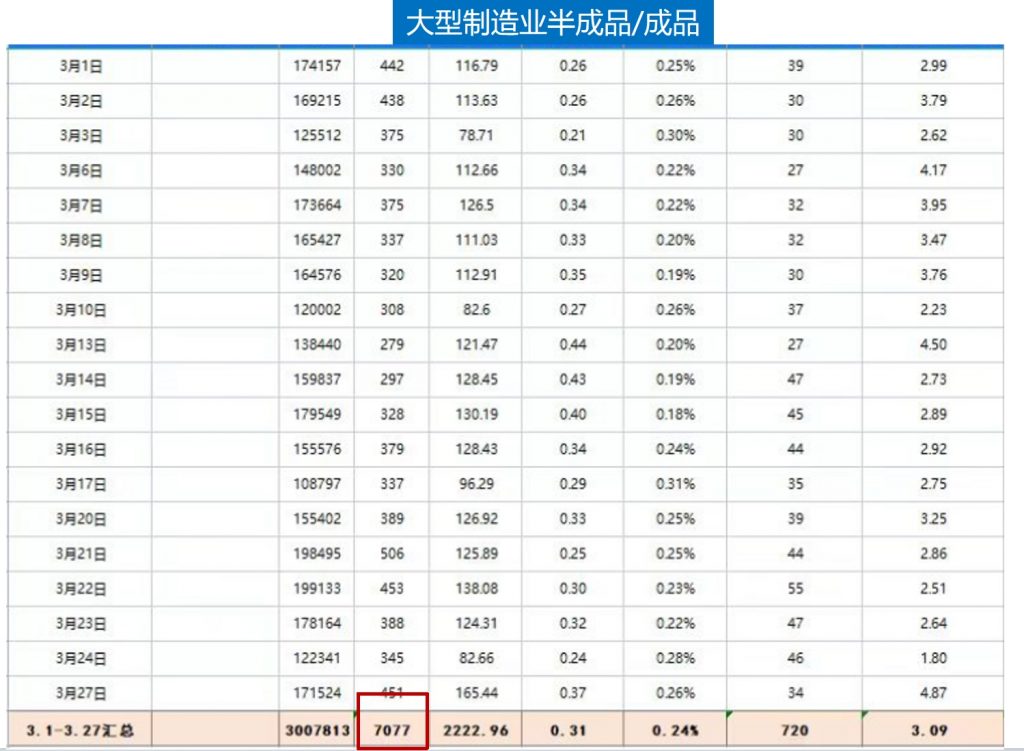Click the value 174157 in 3月1日 row
The width and height of the screenshot is (1024, 751).
pyautogui.click(x=317, y=65)
